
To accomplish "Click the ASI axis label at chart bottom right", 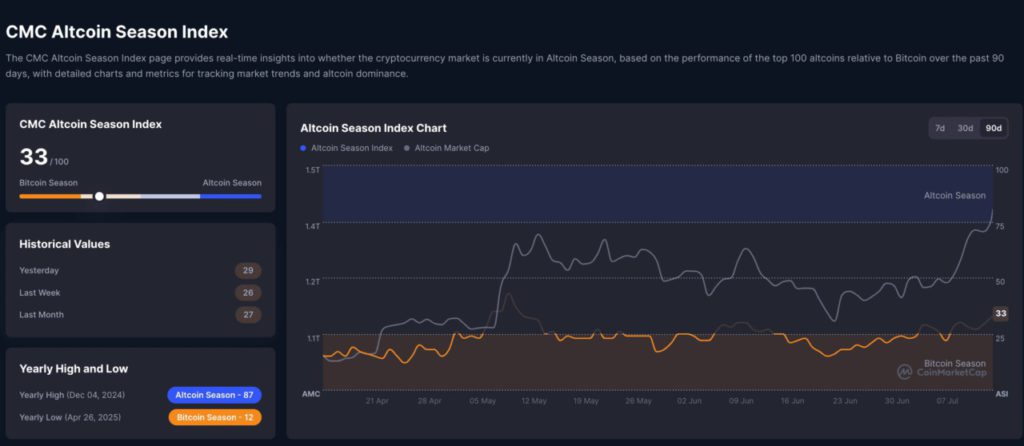I will [x=1002, y=395].
